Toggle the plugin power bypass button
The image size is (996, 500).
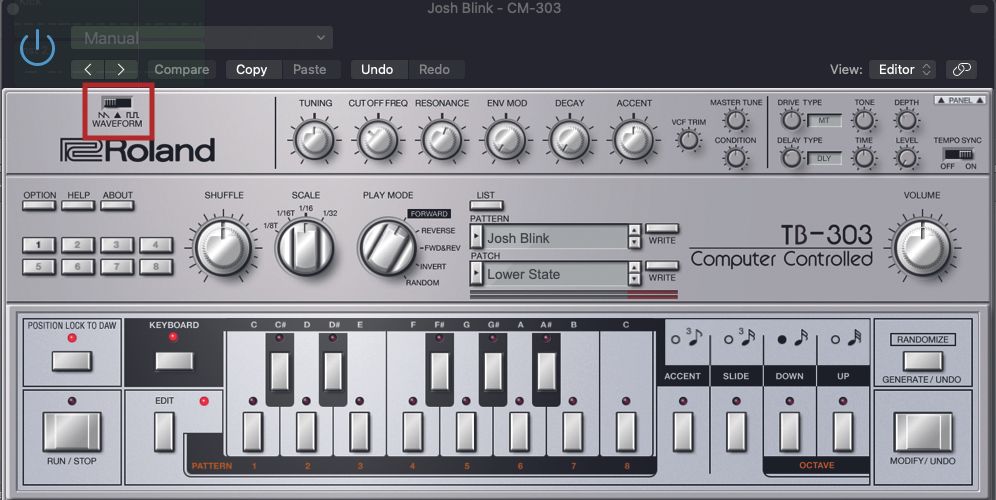(37, 48)
